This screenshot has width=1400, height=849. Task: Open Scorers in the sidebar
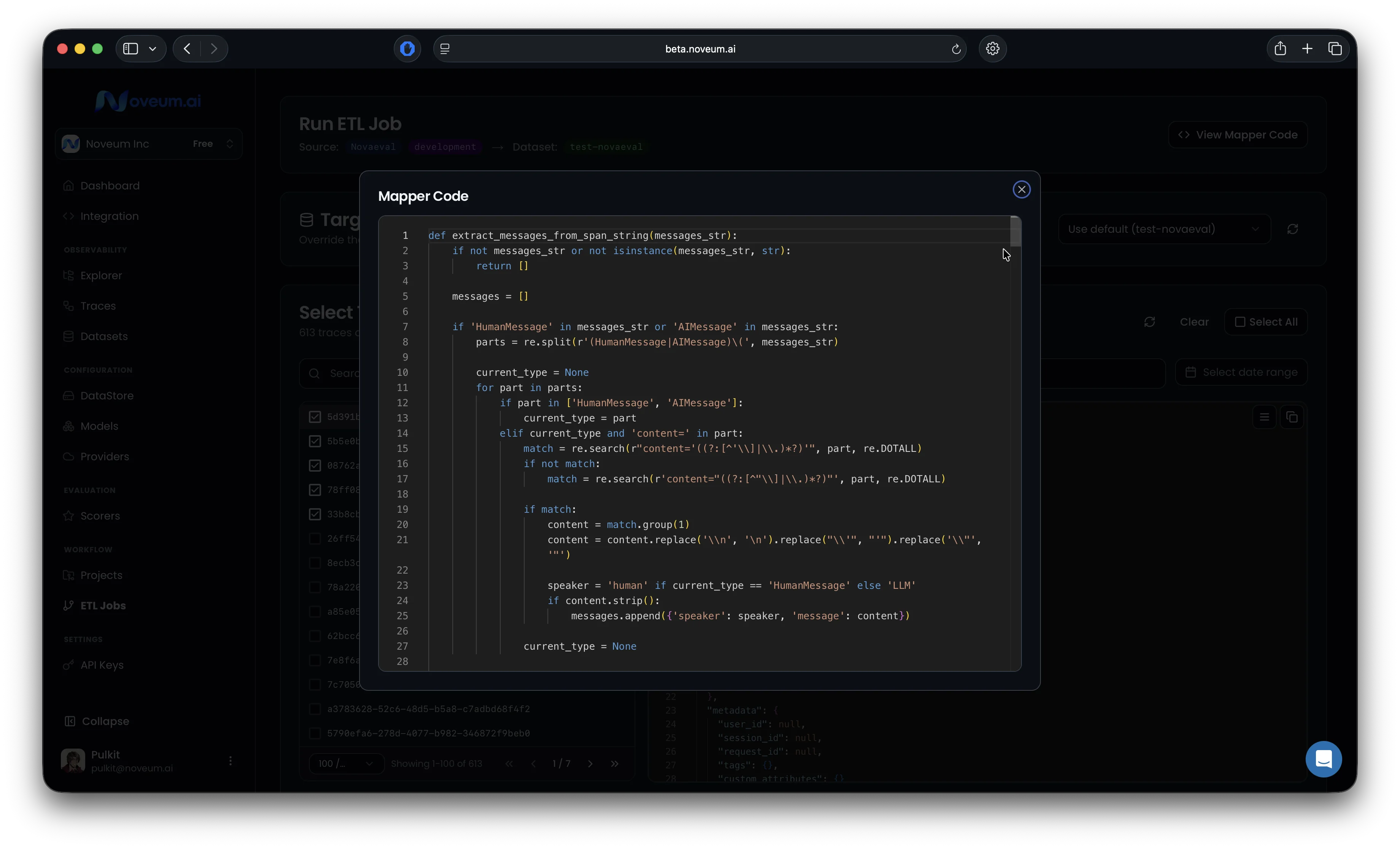coord(100,516)
